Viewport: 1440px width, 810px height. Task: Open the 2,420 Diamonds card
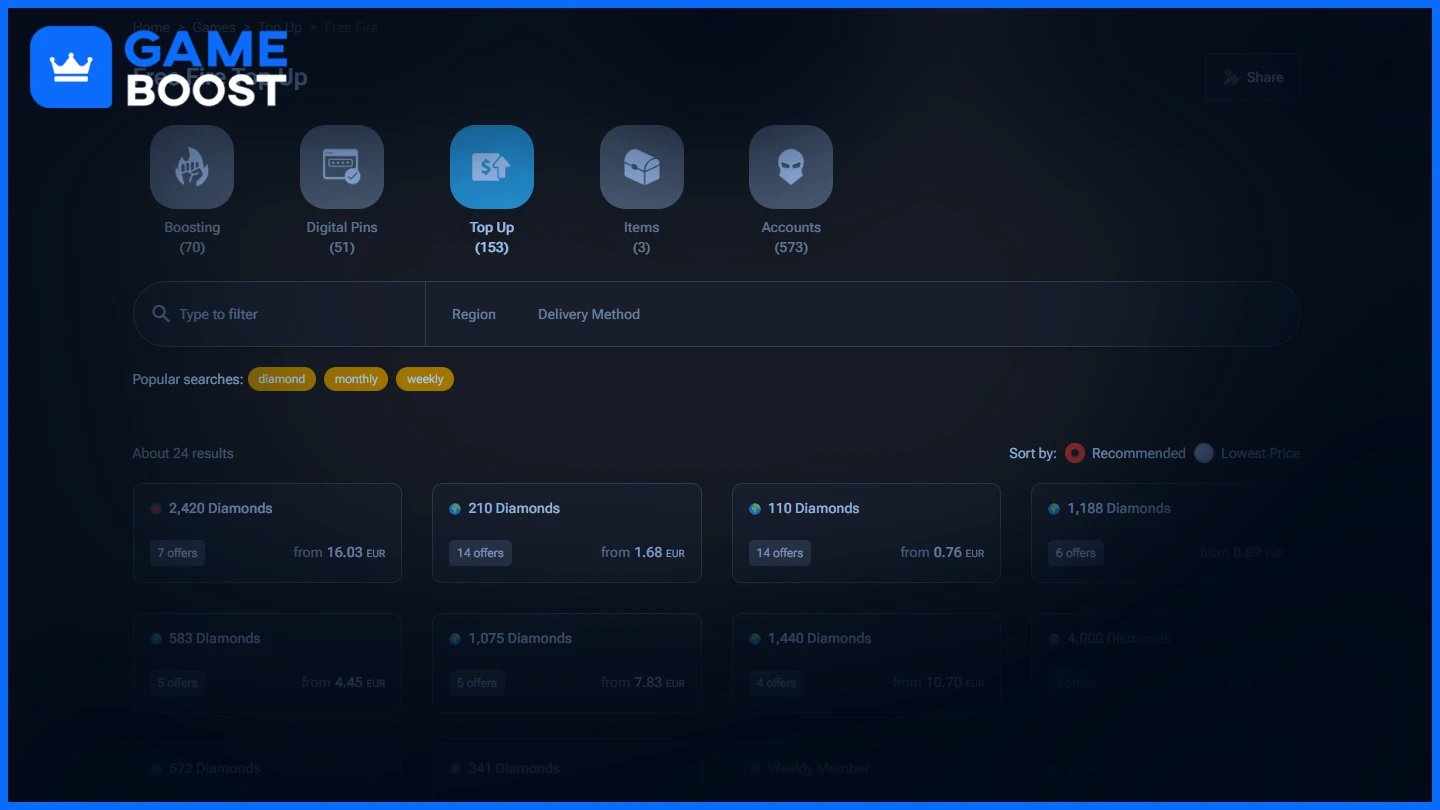coord(267,533)
